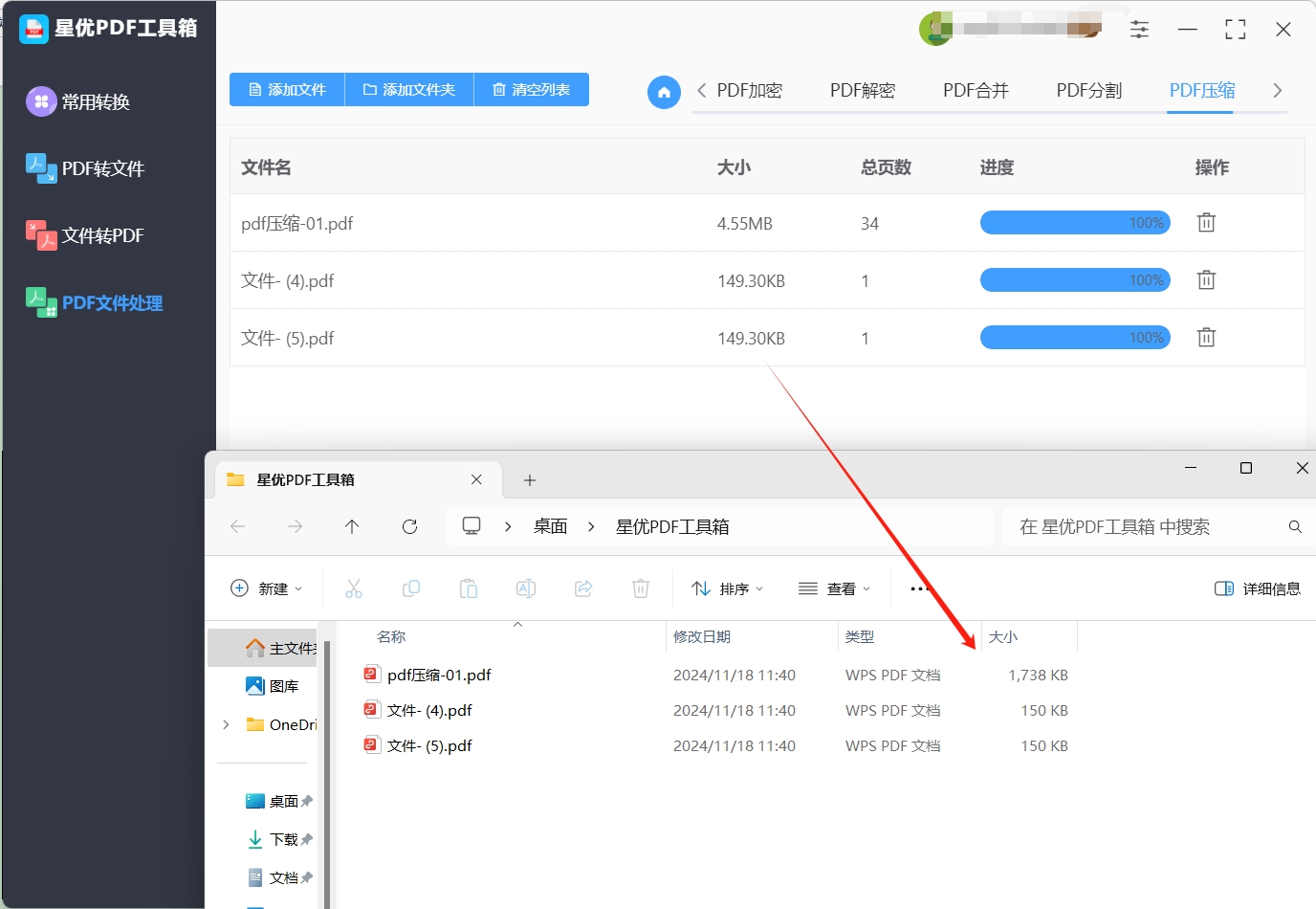Sort by 名称 column header
Viewport: 1316px width, 909px height.
coord(391,636)
